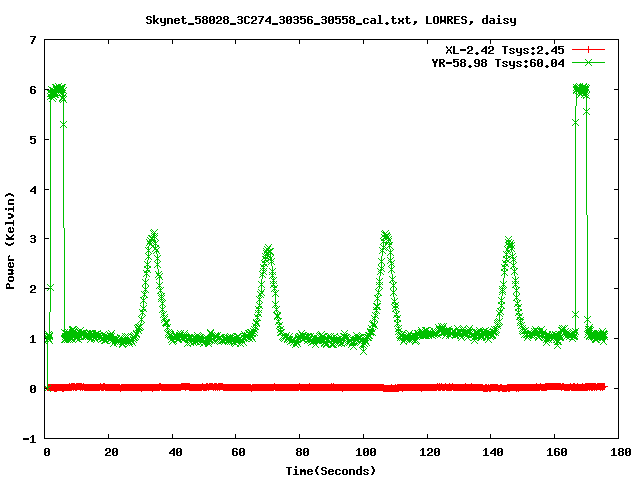The image size is (640, 480).
Task: Click the YR-58.98 Tsys:60.04 legend label
Action: click(x=498, y=63)
